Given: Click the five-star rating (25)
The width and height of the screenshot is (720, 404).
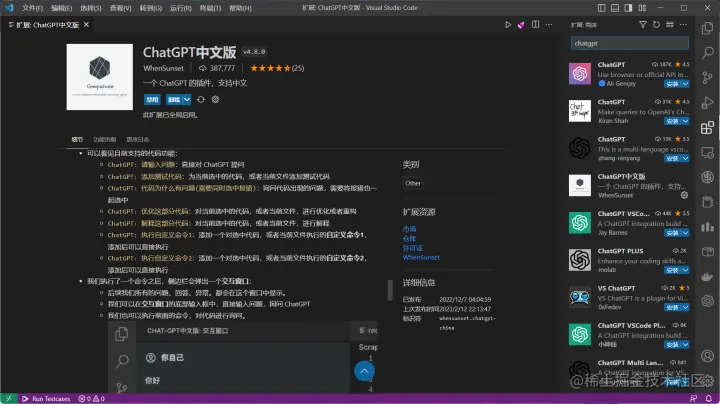Looking at the screenshot, I should [x=277, y=68].
